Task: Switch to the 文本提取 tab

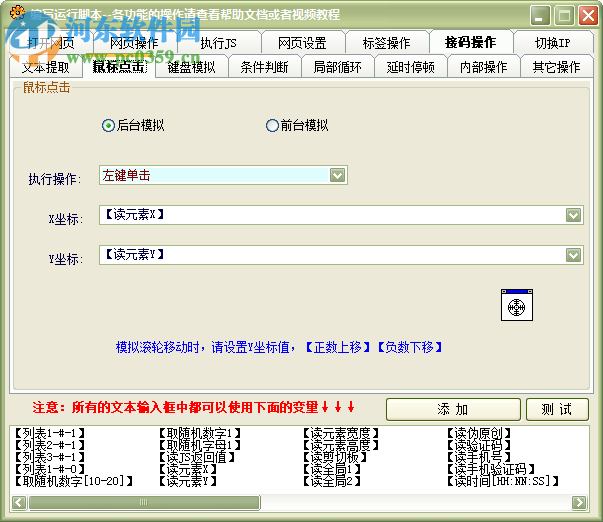Action: click(46, 67)
